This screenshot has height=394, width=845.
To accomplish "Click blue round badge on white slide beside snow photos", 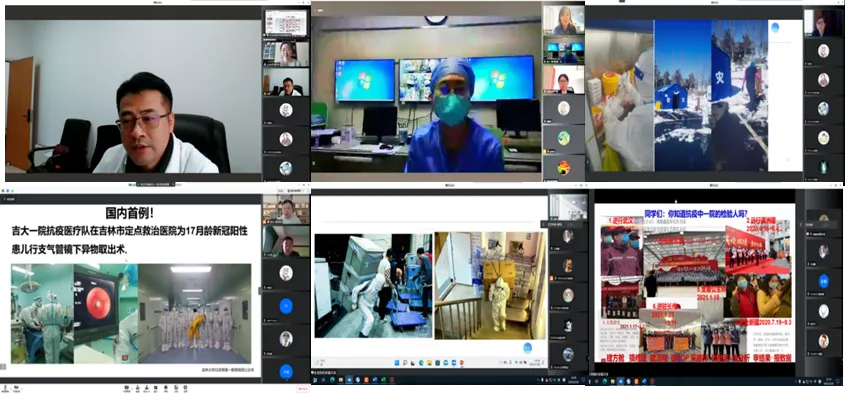I will click(775, 27).
